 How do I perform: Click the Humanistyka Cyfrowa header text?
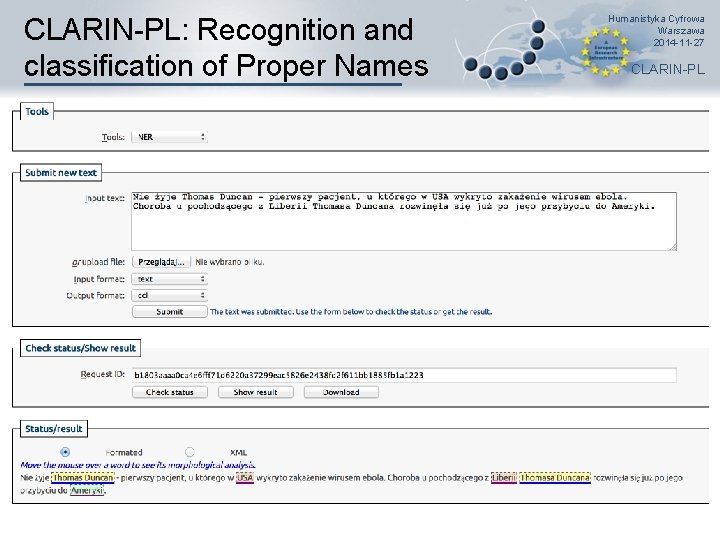click(656, 19)
